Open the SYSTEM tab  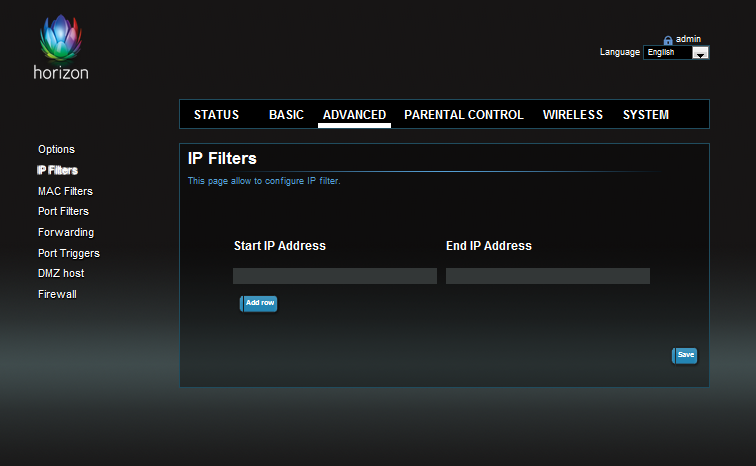646,115
